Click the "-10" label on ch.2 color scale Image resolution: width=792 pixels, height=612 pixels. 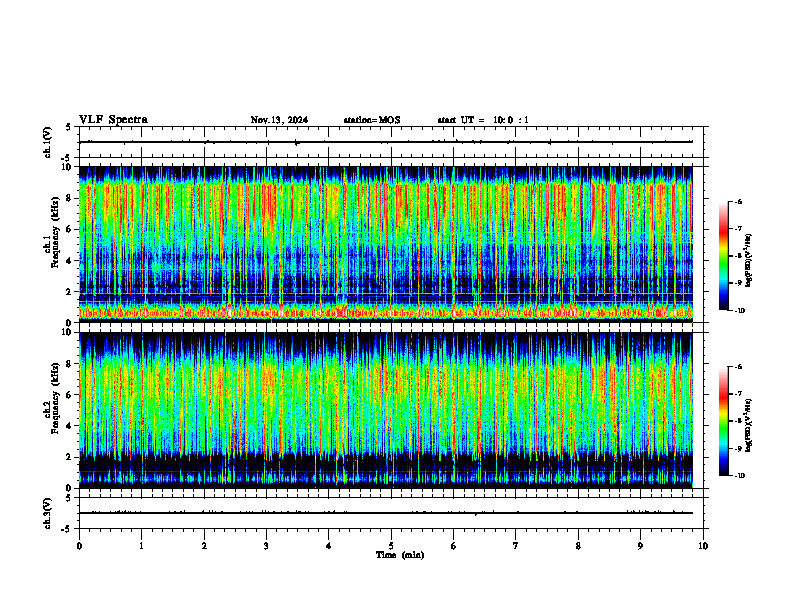pyautogui.click(x=739, y=476)
